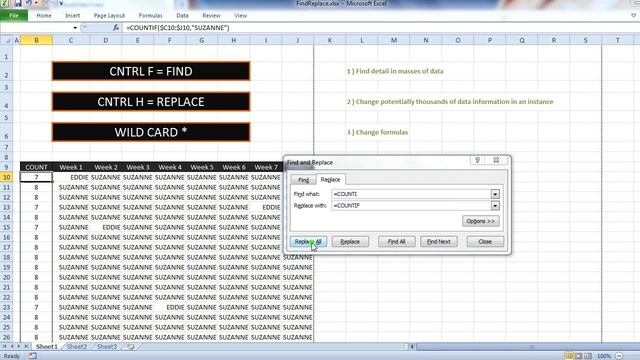
Task: Open the Review ribbon tab
Action: 211,16
